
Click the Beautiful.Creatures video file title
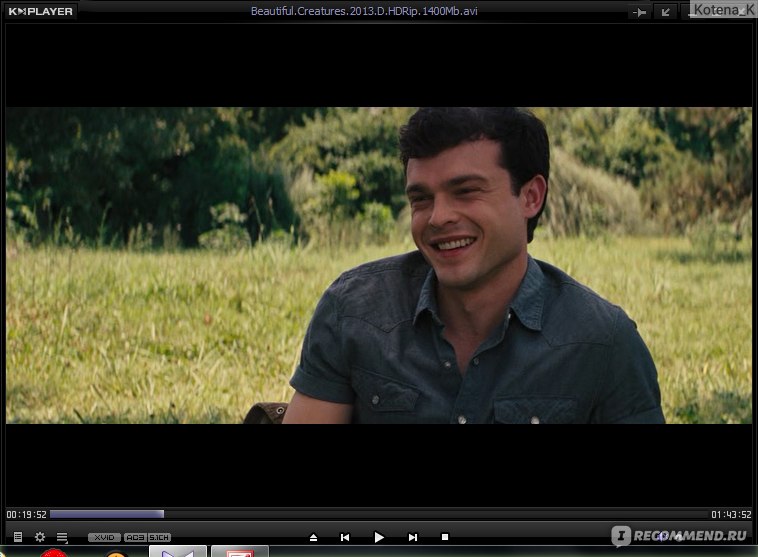coord(364,11)
